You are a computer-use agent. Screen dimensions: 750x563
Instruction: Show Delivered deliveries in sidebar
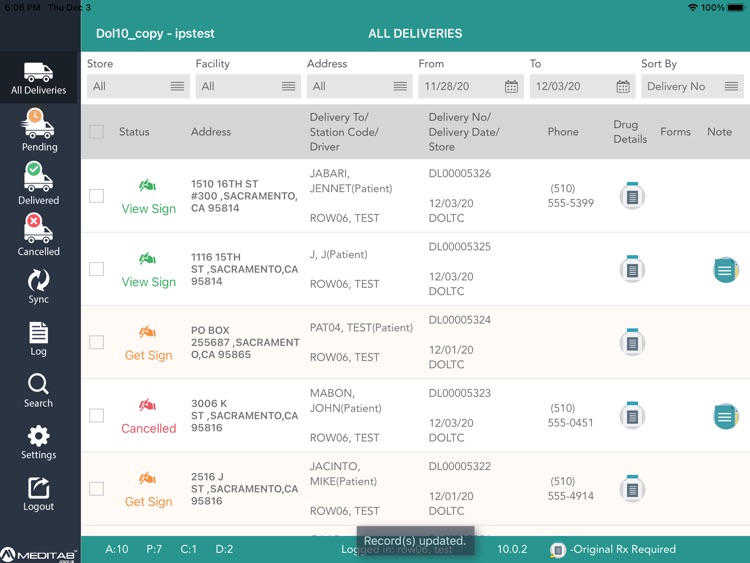point(38,183)
